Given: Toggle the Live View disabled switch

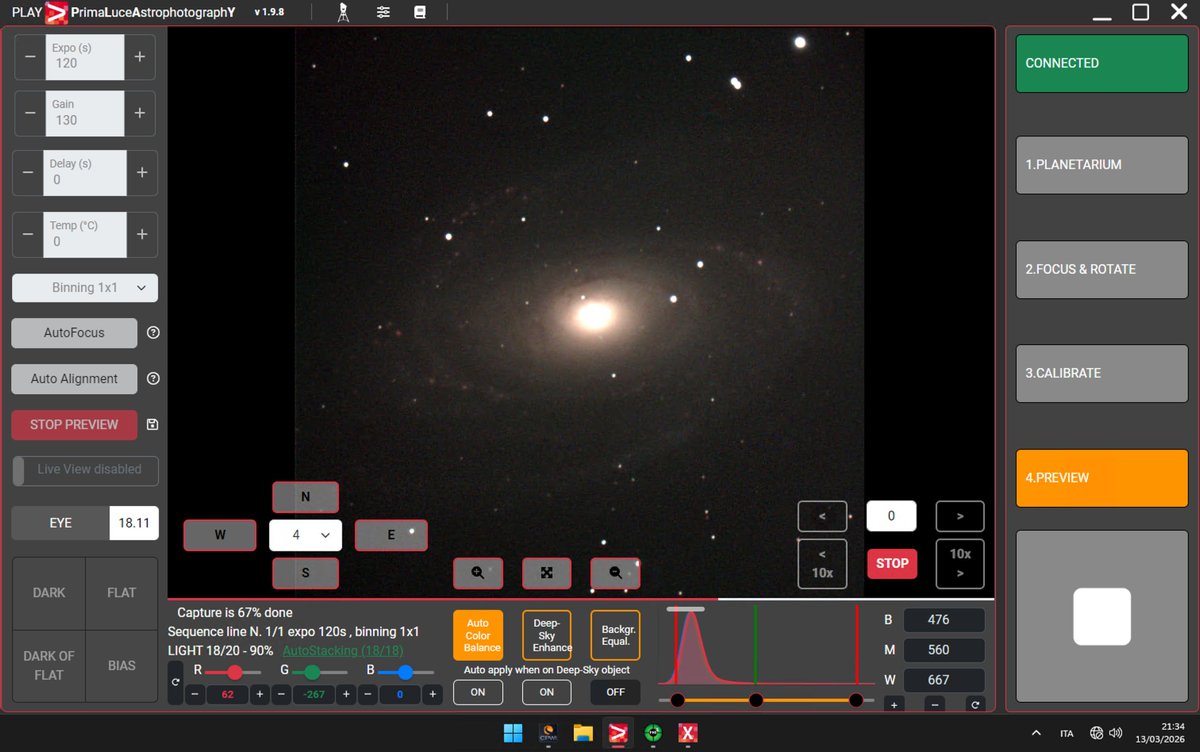Looking at the screenshot, I should click(85, 471).
